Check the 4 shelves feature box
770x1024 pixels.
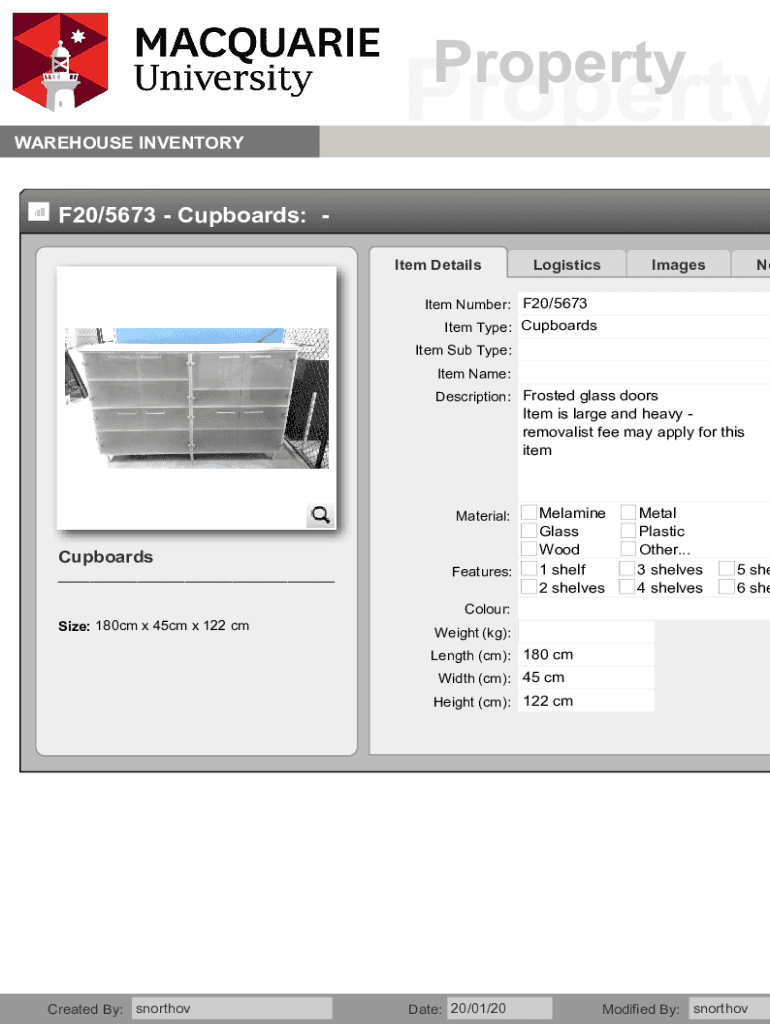click(628, 588)
